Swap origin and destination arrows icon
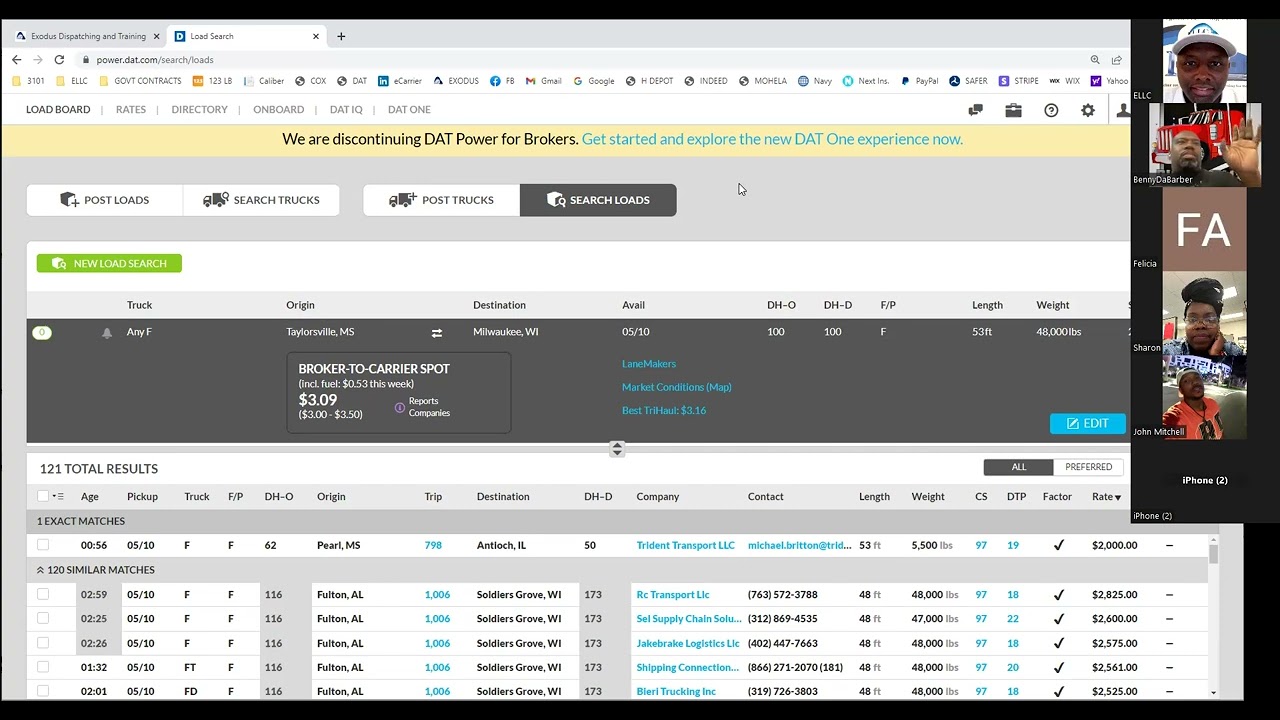Image resolution: width=1280 pixels, height=720 pixels. click(x=437, y=333)
